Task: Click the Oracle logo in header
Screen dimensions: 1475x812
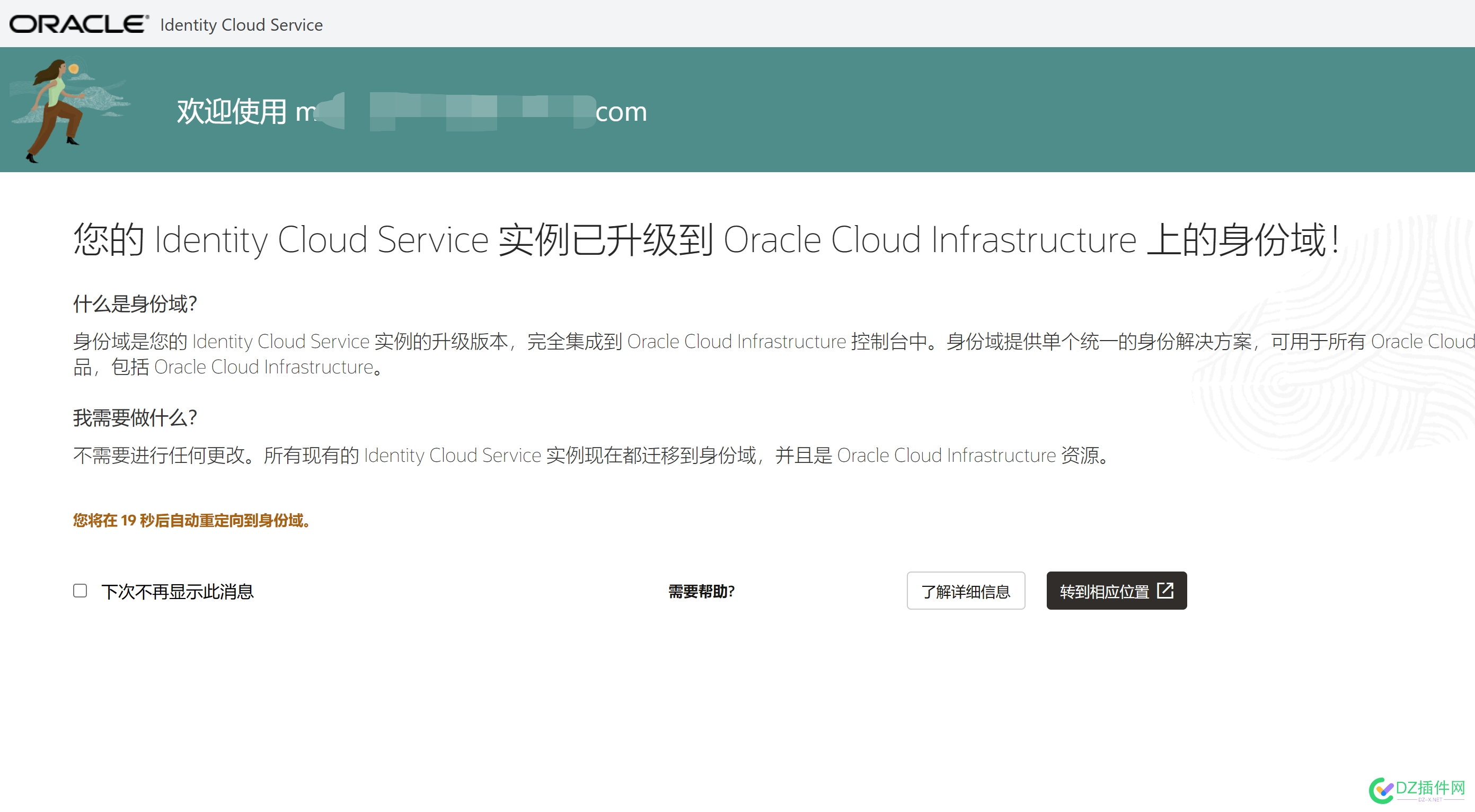Action: (79, 24)
